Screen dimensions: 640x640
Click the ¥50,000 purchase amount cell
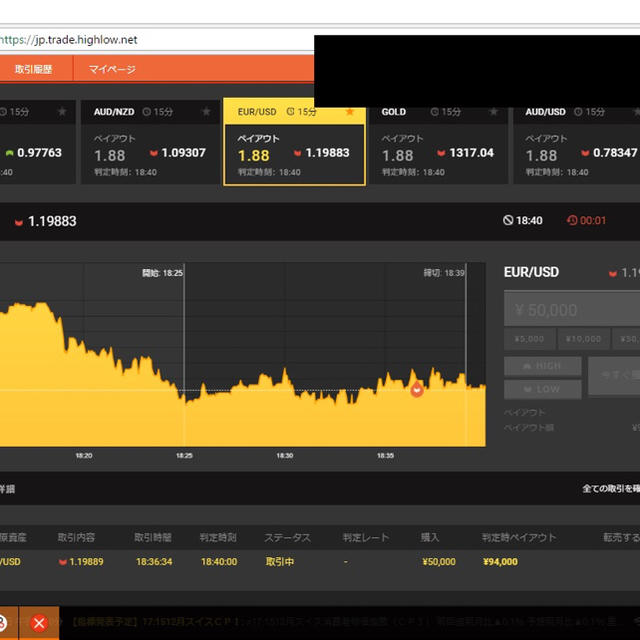tap(439, 562)
